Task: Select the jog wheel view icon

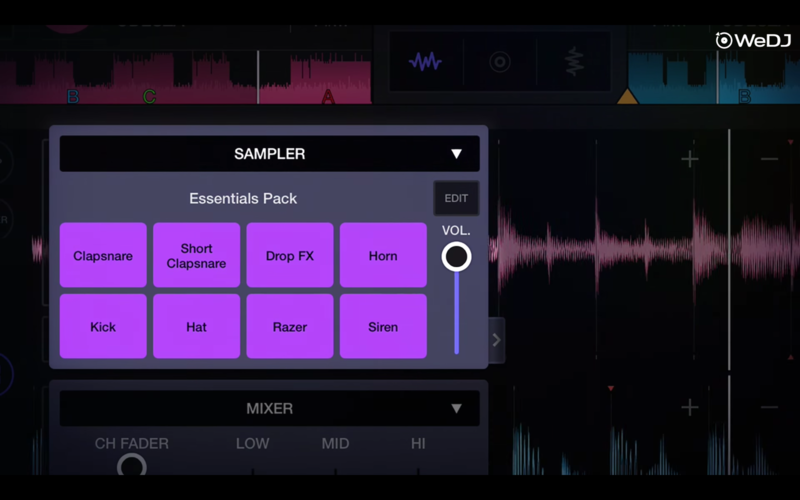Action: [499, 62]
